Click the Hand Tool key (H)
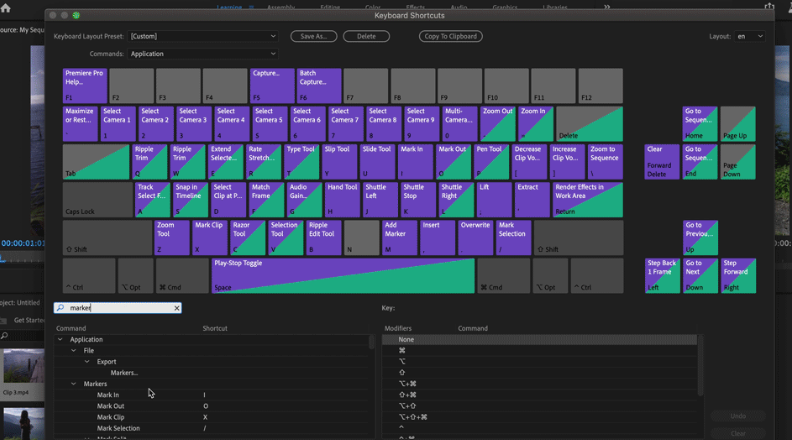This screenshot has height=440, width=792. 342,199
